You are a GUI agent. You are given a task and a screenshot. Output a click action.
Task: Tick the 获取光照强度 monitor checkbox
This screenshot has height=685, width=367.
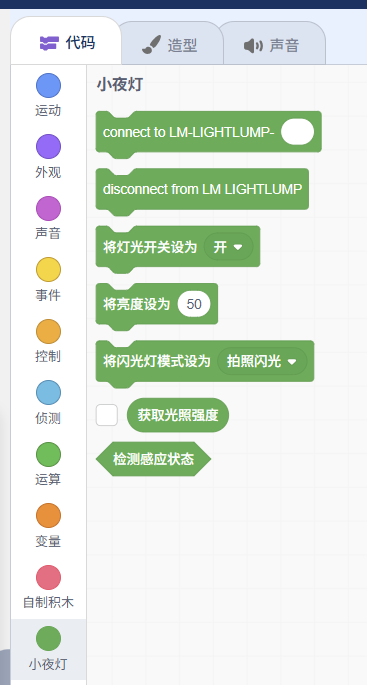pyautogui.click(x=107, y=415)
